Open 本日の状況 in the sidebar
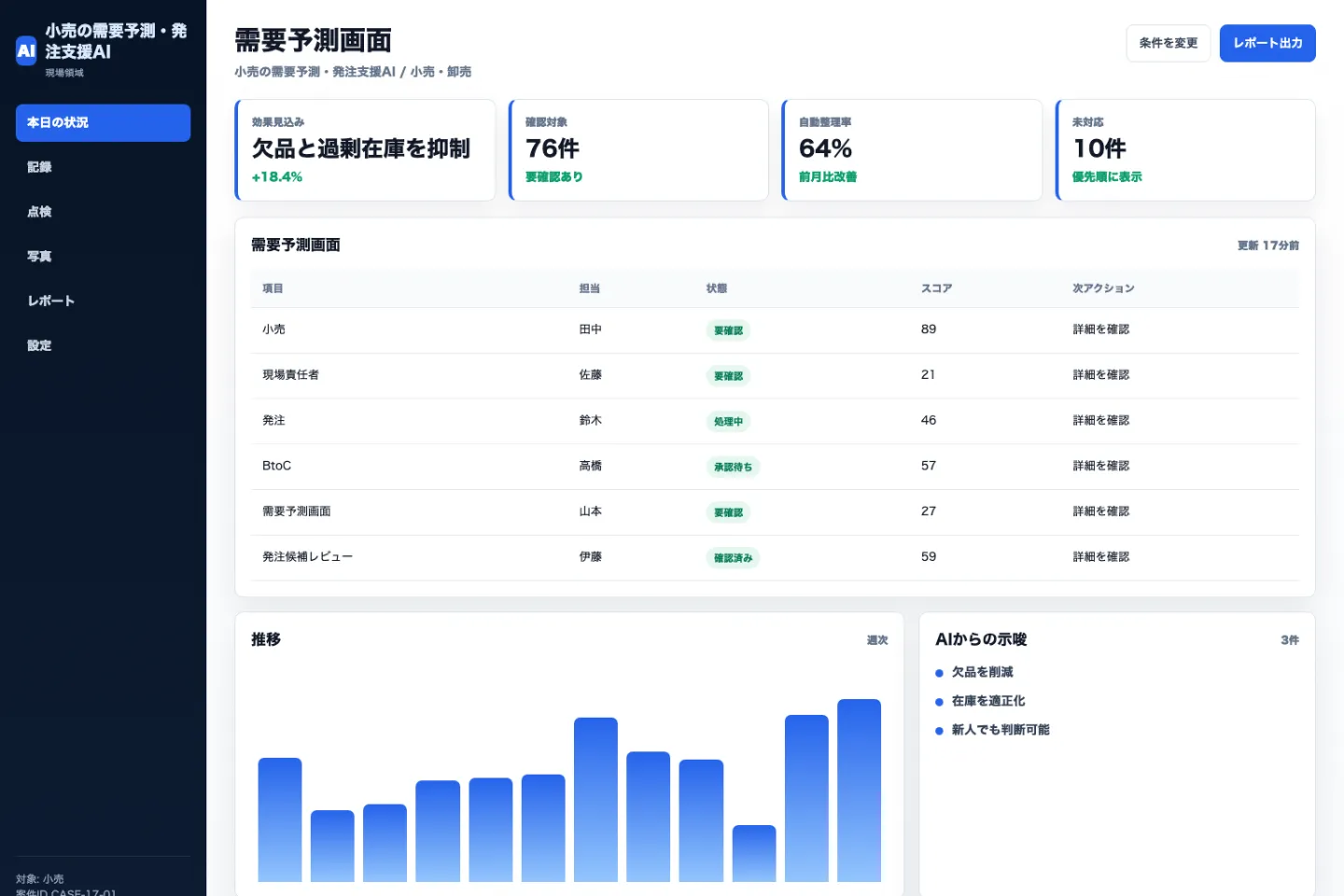The width and height of the screenshot is (1344, 896). (x=103, y=122)
